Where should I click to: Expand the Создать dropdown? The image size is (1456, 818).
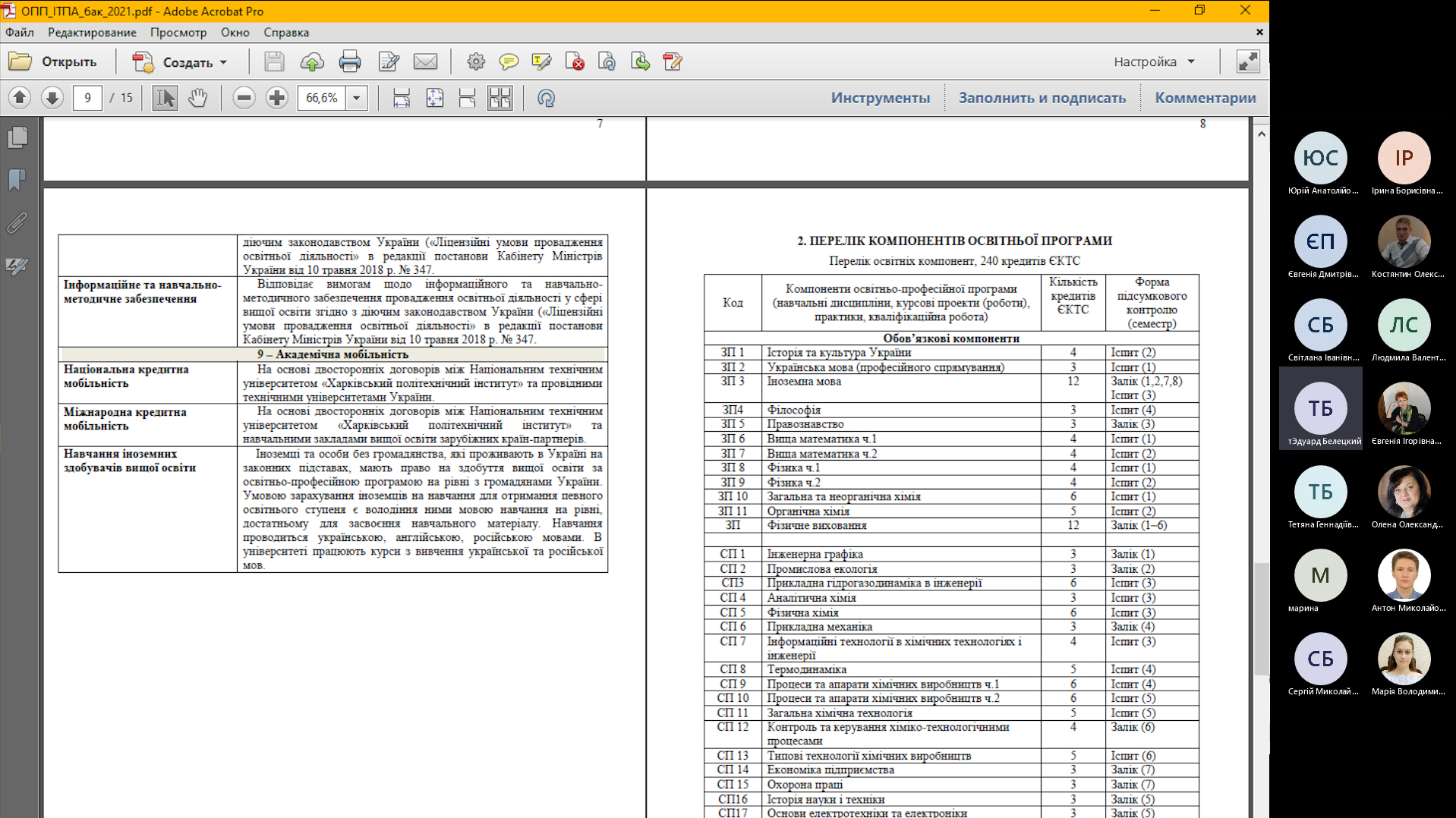[x=223, y=62]
